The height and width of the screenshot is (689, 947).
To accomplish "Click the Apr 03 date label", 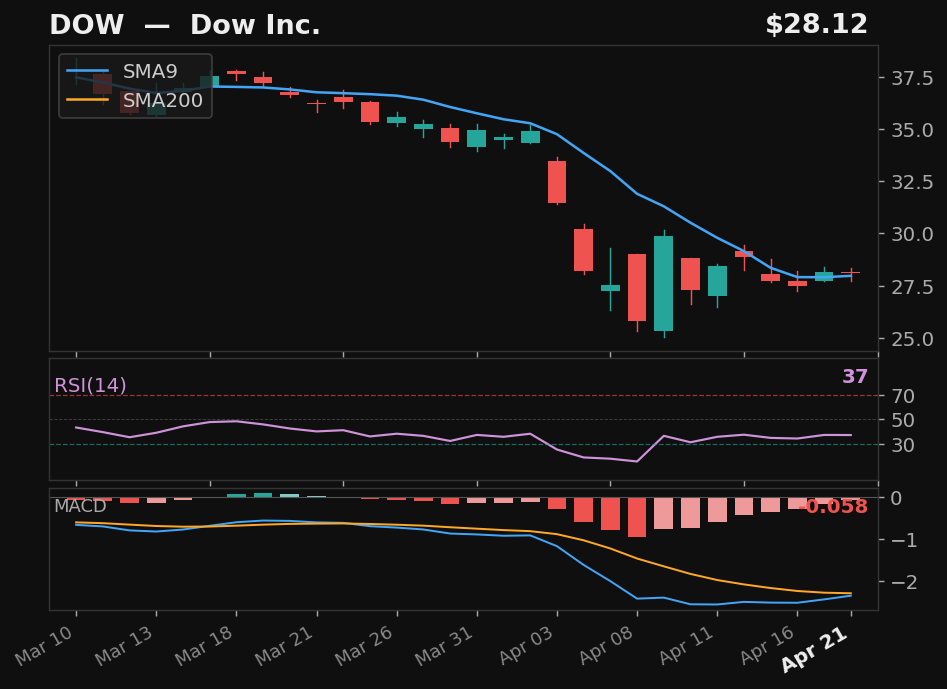I will click(x=525, y=645).
